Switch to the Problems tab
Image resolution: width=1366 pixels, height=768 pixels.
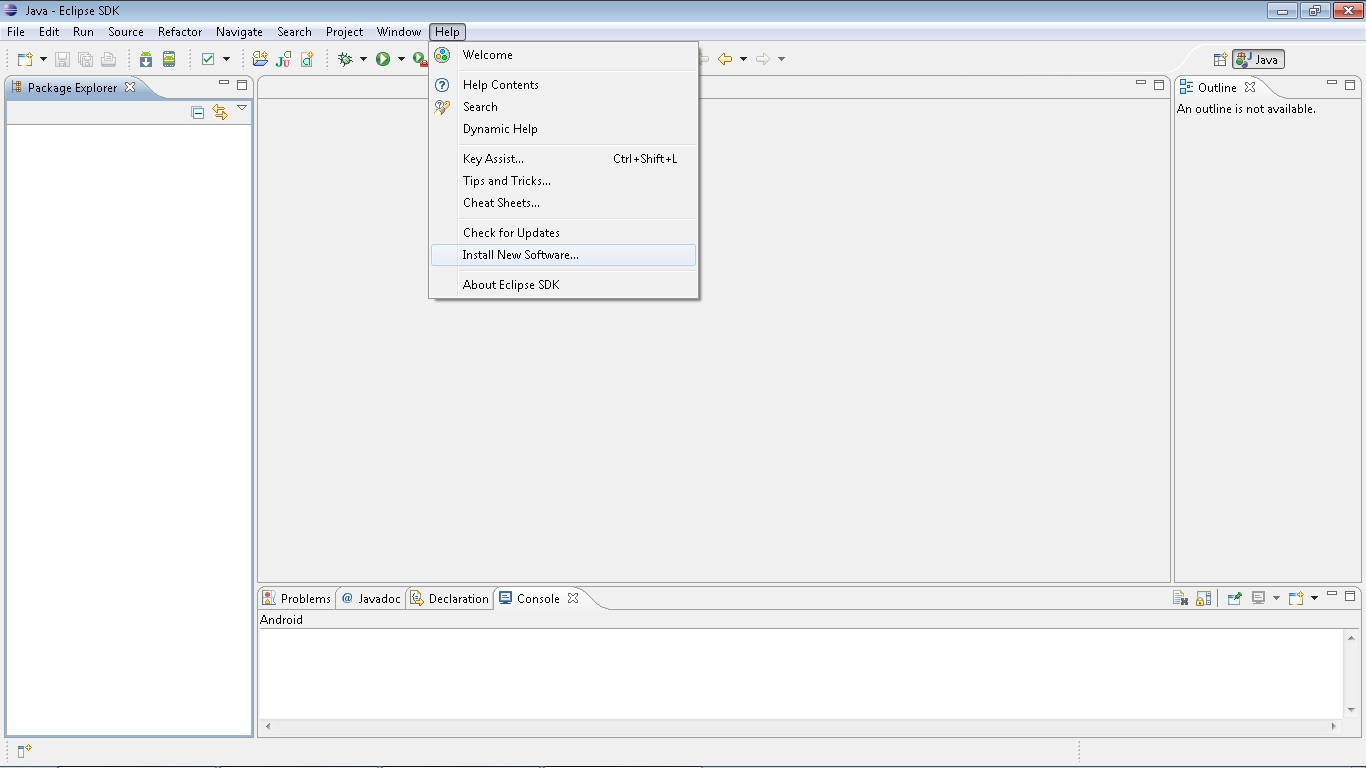pyautogui.click(x=297, y=599)
